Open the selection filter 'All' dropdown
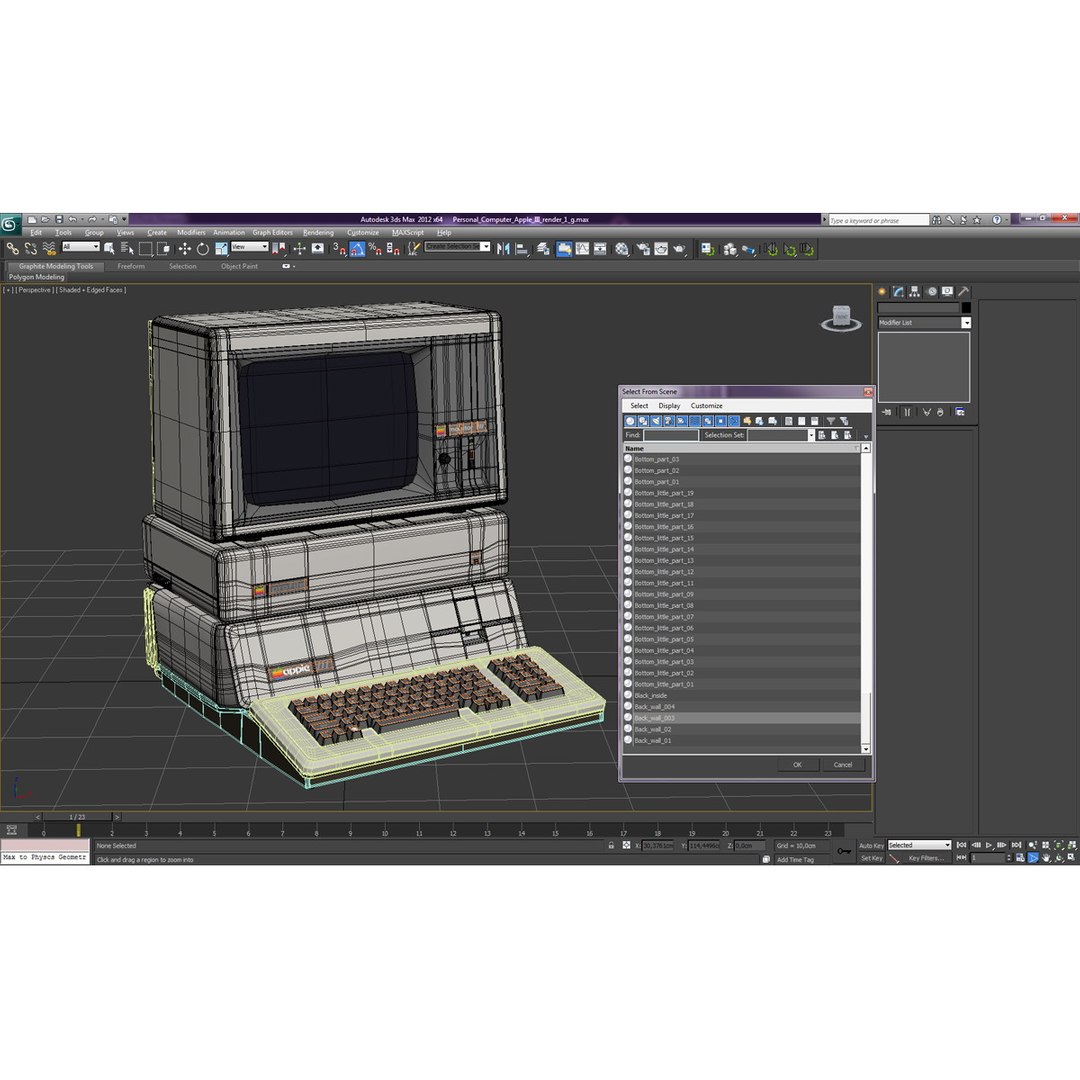The width and height of the screenshot is (1080, 1080). click(81, 247)
